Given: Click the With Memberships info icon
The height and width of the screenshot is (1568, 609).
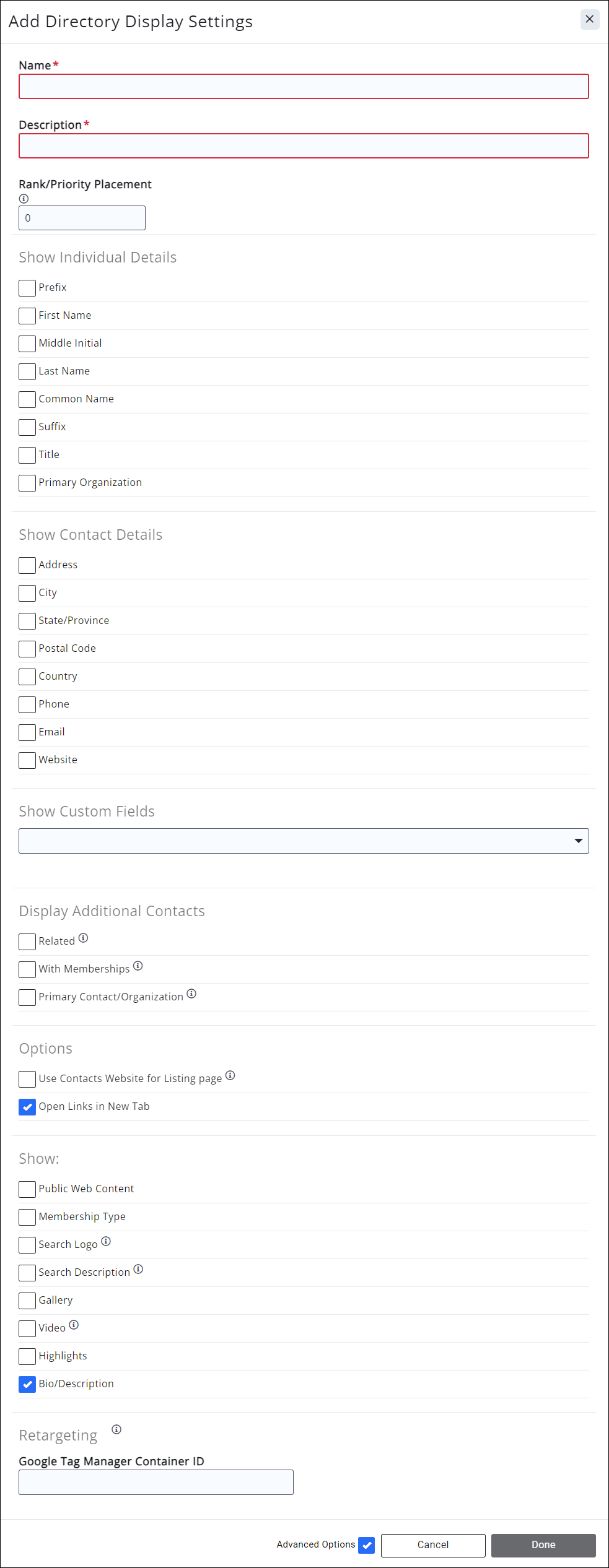Looking at the screenshot, I should 138,966.
